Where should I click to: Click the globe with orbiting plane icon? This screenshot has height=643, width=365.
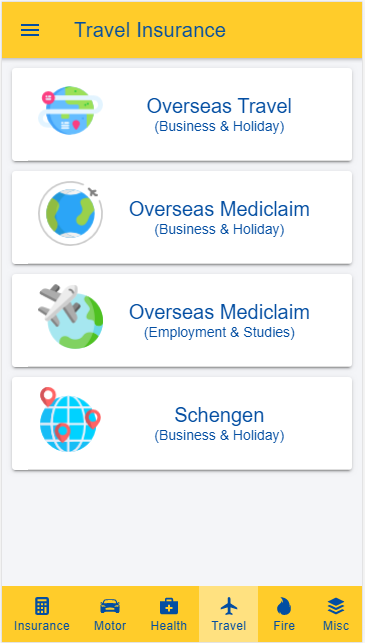(x=70, y=213)
